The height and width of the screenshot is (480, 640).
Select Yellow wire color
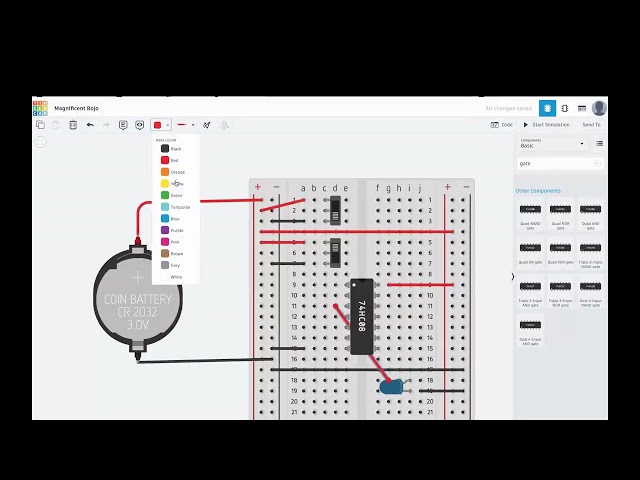tap(172, 184)
